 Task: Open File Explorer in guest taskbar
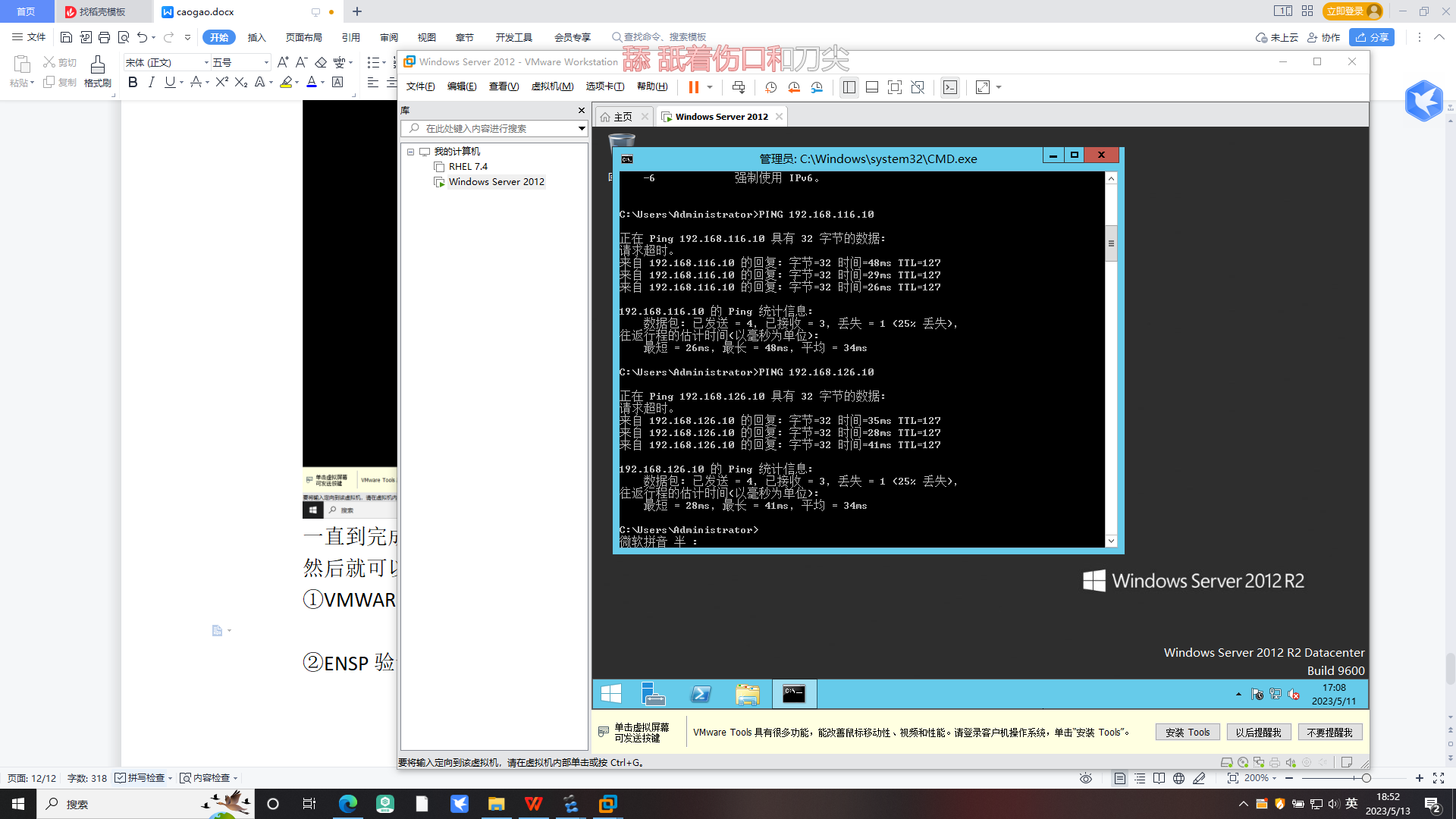[x=747, y=694]
